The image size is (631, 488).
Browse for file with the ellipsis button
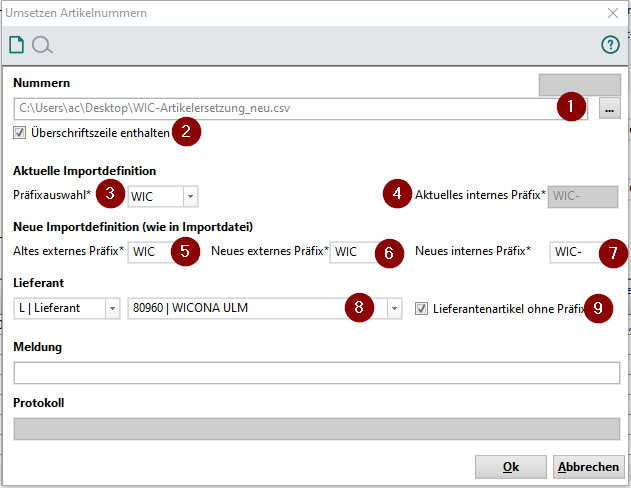pyautogui.click(x=609, y=108)
